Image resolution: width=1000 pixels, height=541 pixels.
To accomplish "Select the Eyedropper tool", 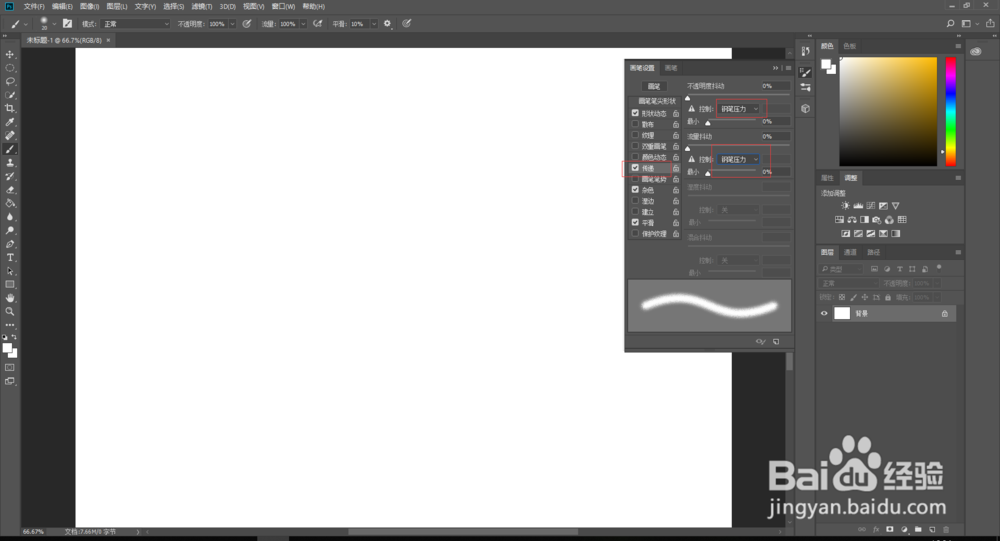I will (x=10, y=122).
